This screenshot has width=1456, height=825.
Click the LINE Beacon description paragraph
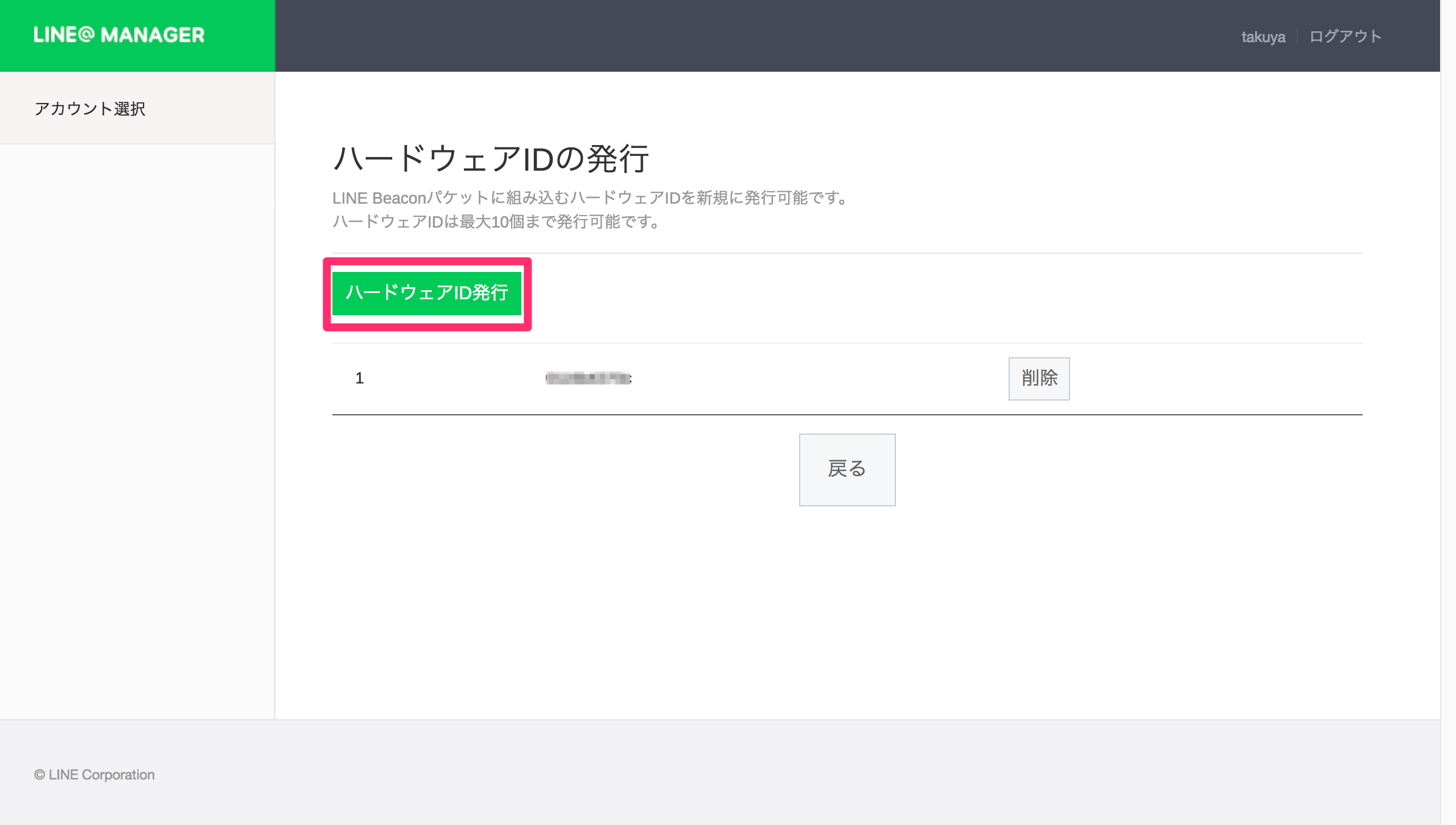click(589, 198)
